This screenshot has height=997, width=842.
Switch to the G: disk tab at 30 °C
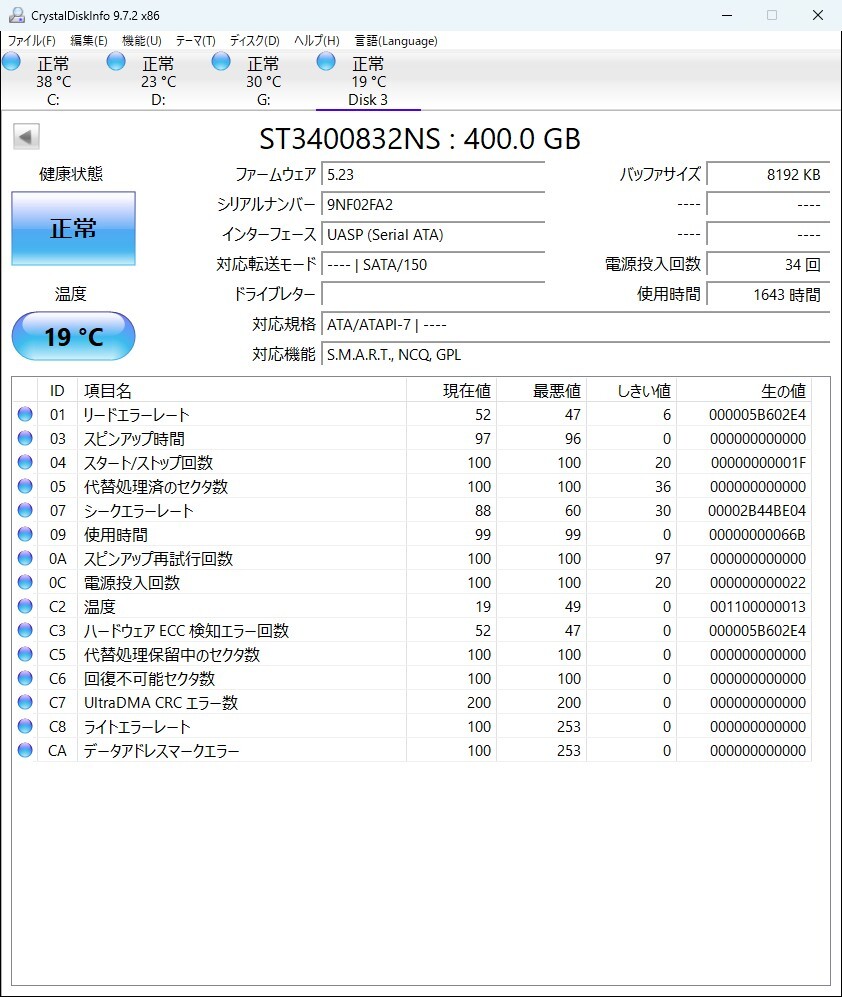[263, 81]
